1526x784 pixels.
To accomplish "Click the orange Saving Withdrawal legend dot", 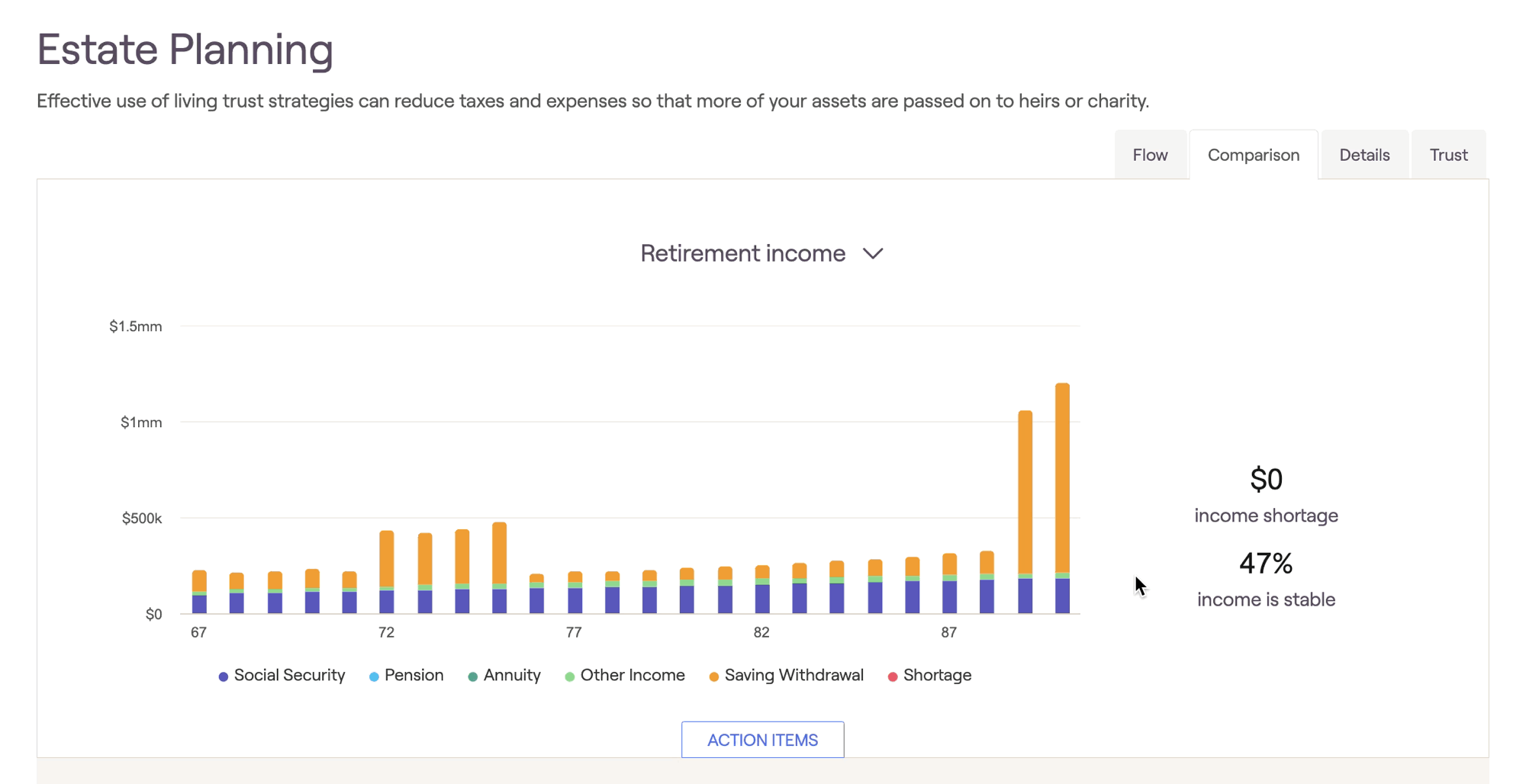I will coord(714,676).
